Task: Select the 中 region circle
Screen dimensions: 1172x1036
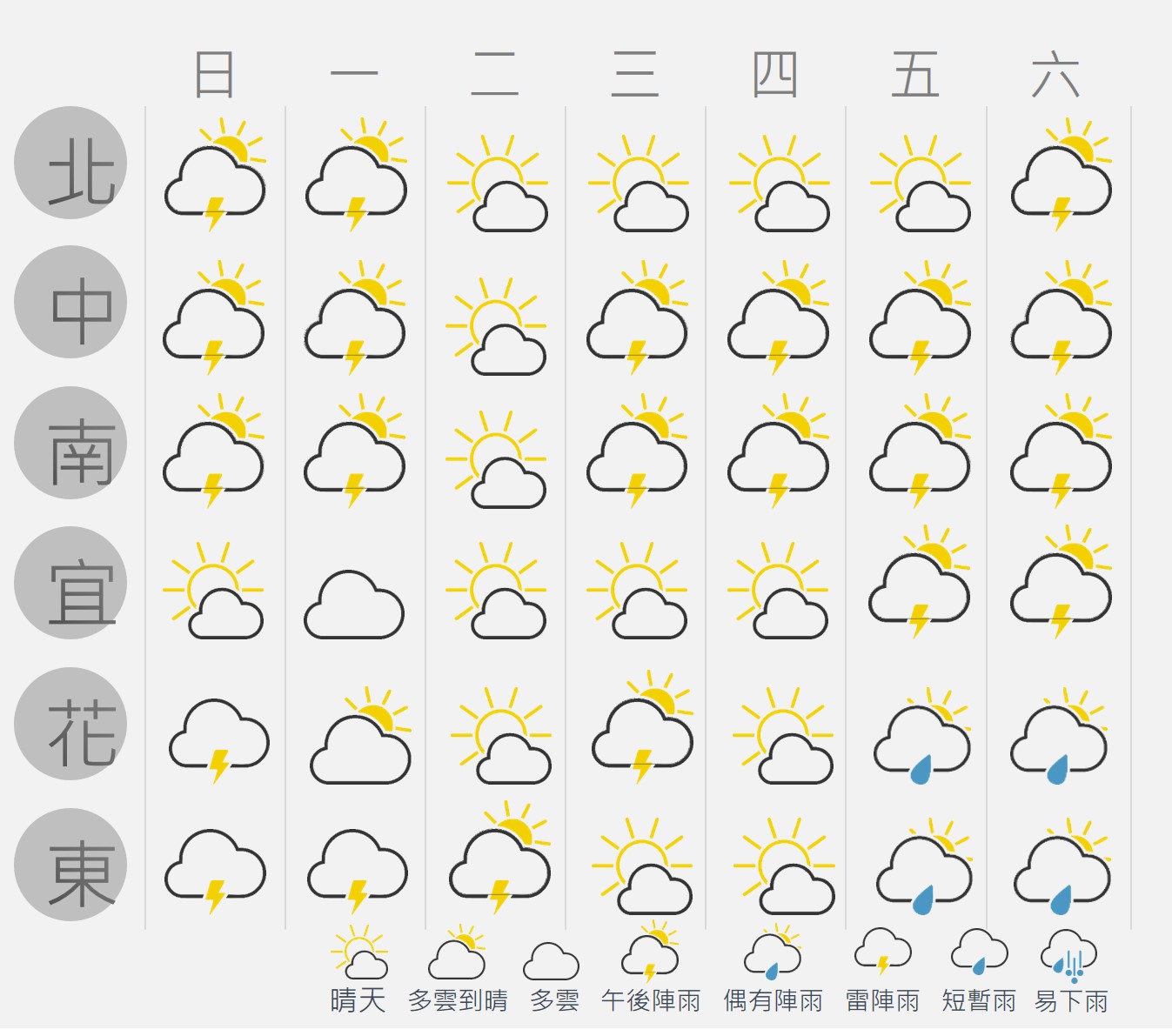Action: pyautogui.click(x=70, y=302)
